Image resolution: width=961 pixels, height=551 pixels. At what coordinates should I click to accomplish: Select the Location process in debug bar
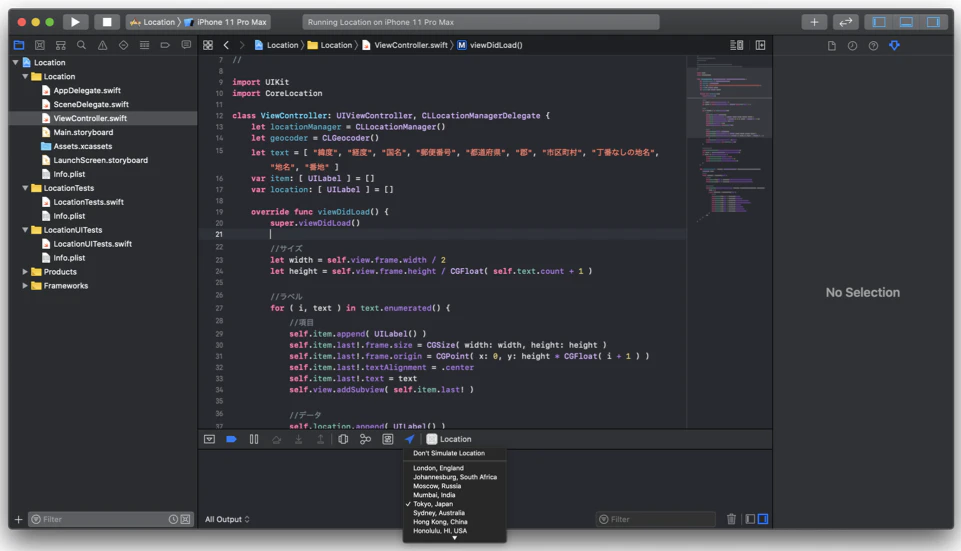tap(449, 439)
